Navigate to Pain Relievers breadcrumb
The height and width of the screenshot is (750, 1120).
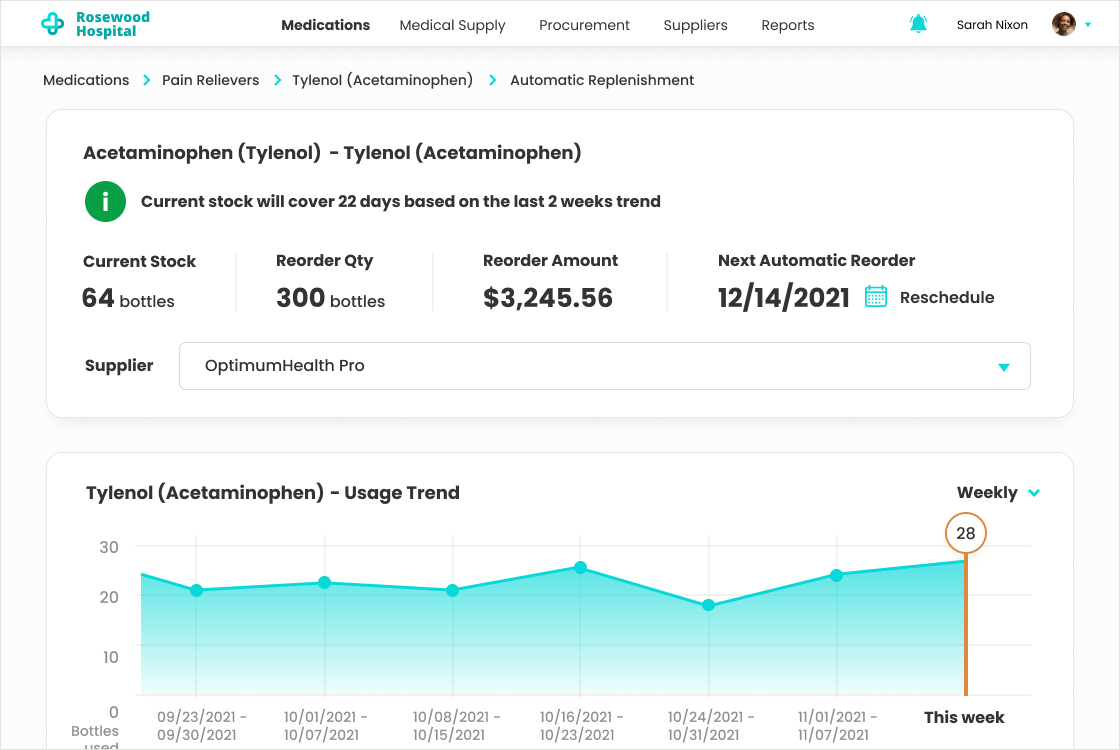(210, 80)
